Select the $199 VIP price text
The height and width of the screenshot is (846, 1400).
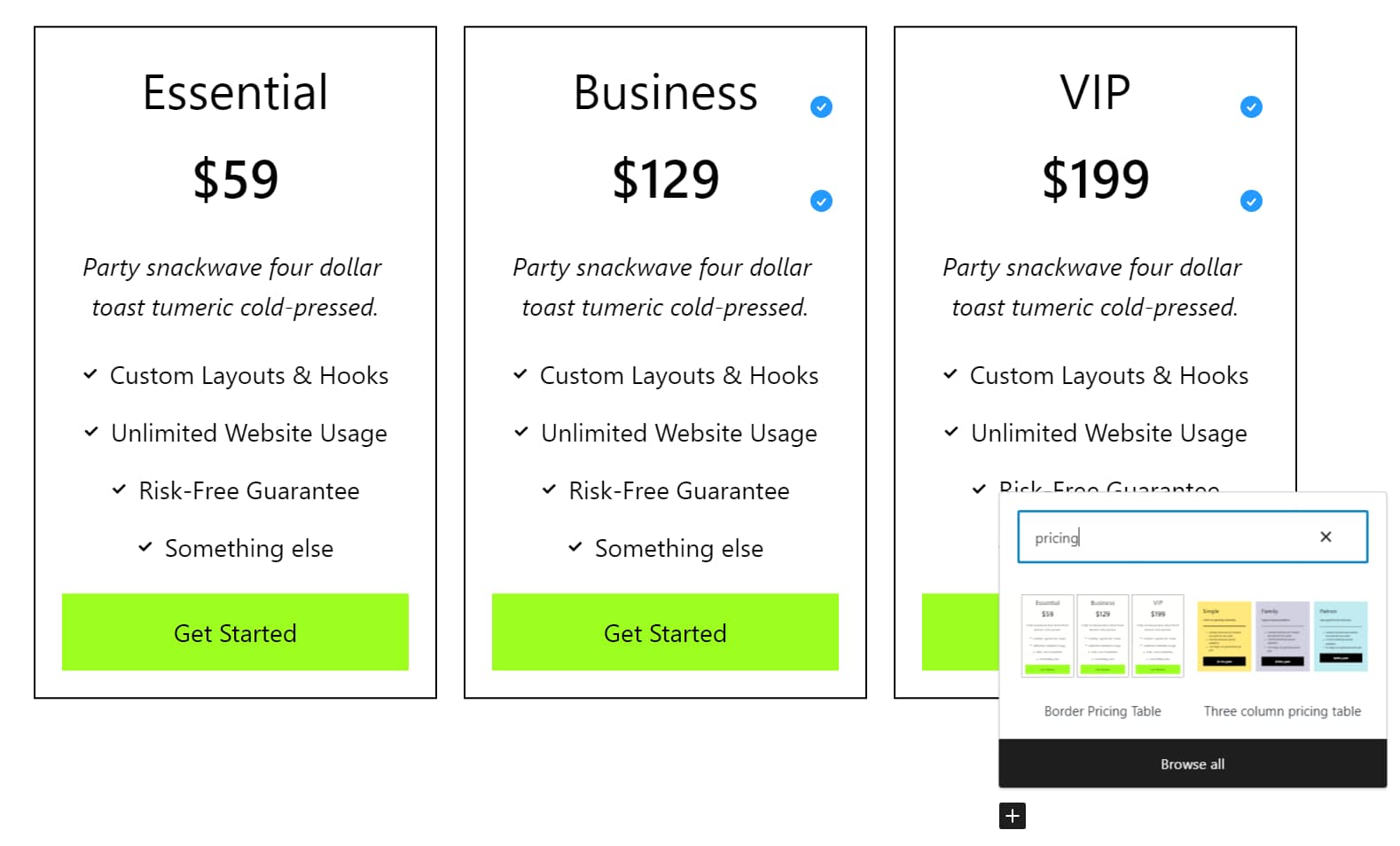click(x=1095, y=178)
